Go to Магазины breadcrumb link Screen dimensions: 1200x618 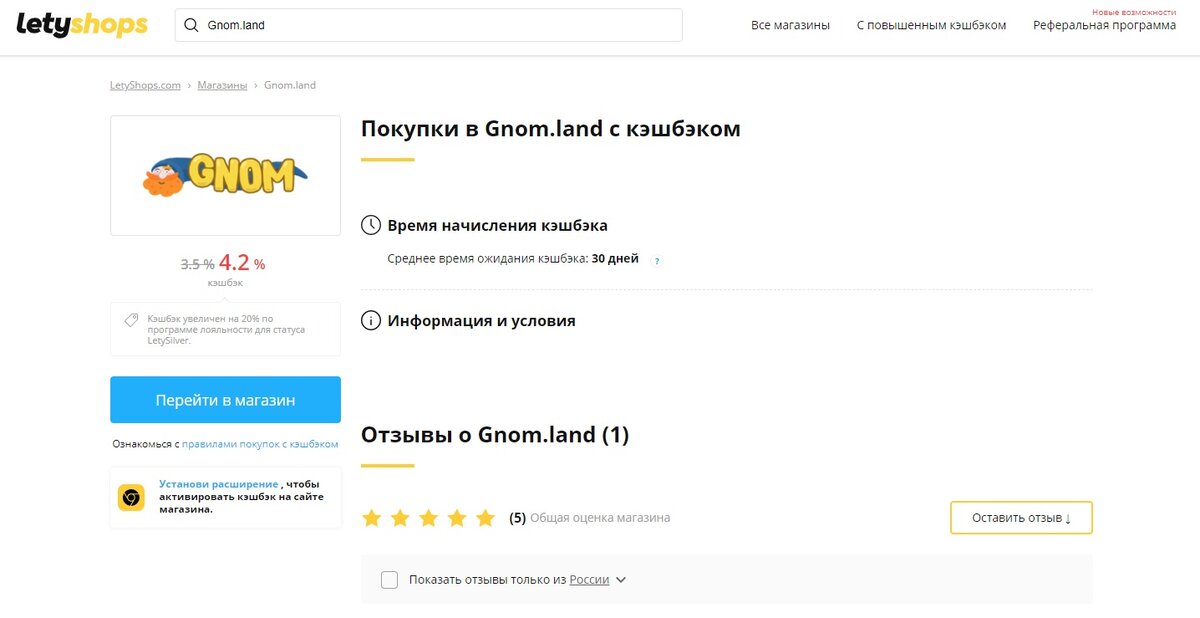pyautogui.click(x=222, y=85)
